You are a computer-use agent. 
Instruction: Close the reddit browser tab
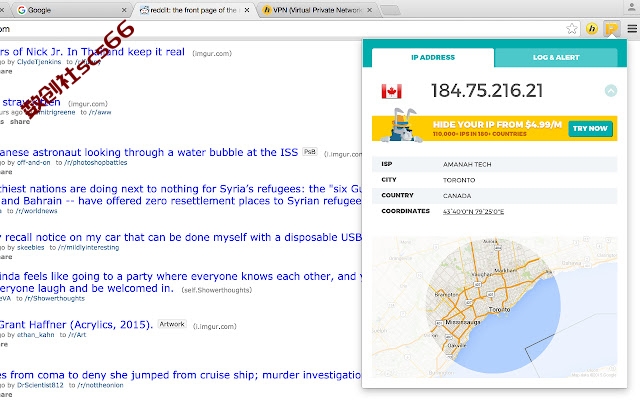click(247, 10)
